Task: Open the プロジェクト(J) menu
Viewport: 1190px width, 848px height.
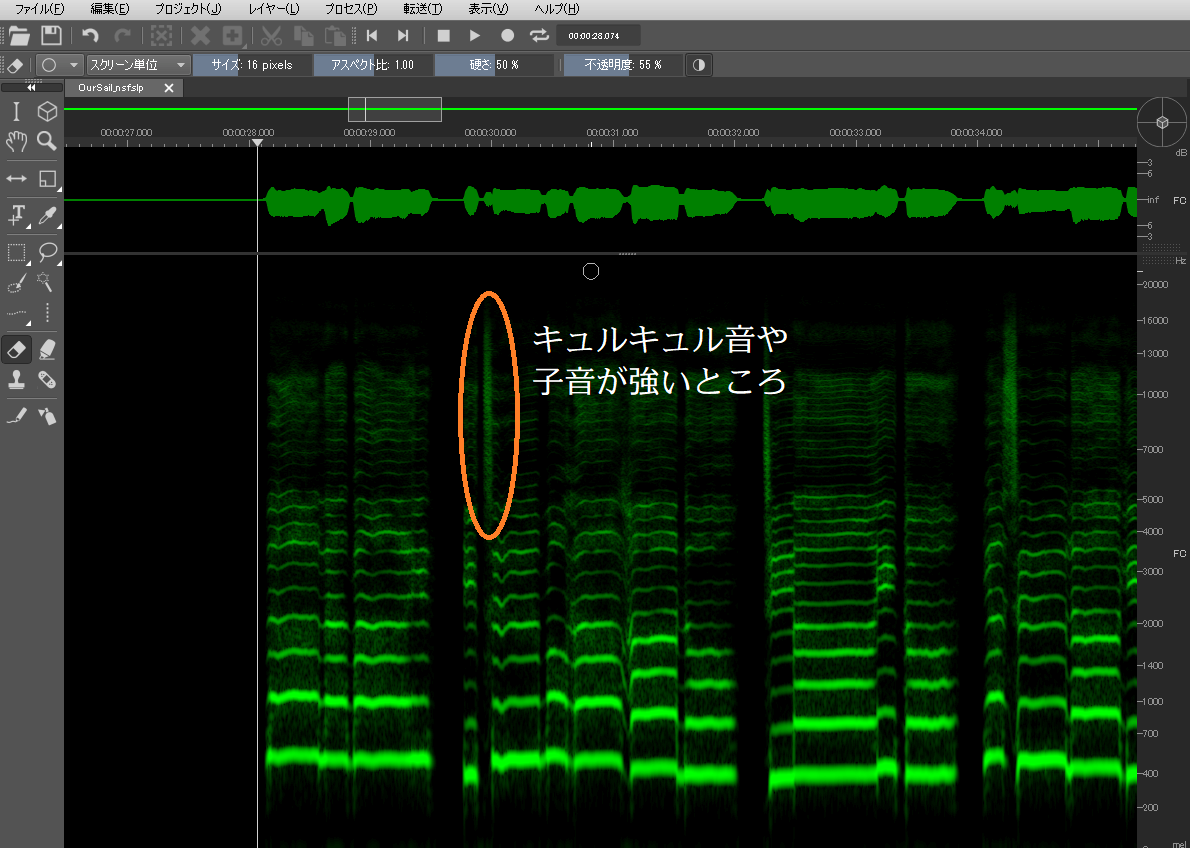Action: (x=187, y=9)
